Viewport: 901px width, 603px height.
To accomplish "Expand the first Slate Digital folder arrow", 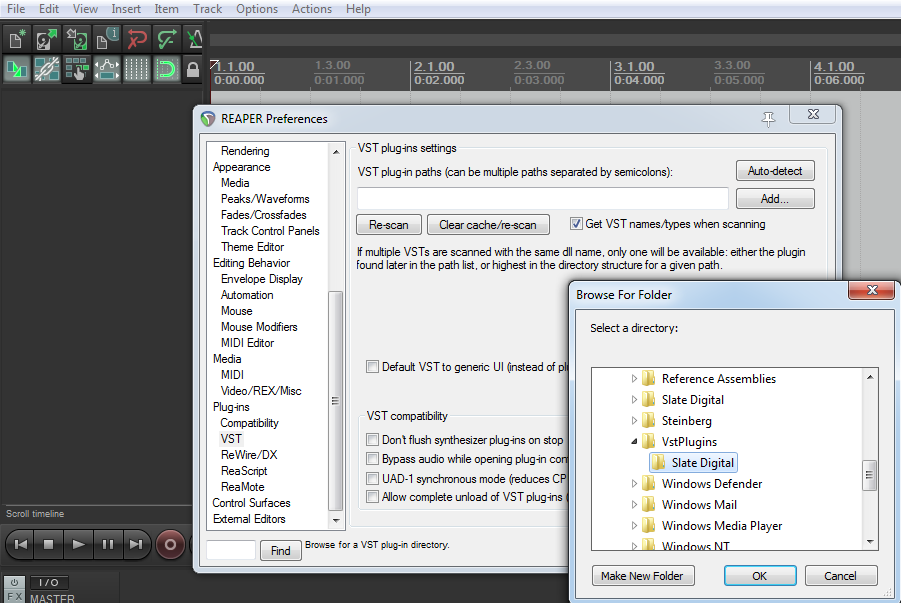I will tap(634, 400).
